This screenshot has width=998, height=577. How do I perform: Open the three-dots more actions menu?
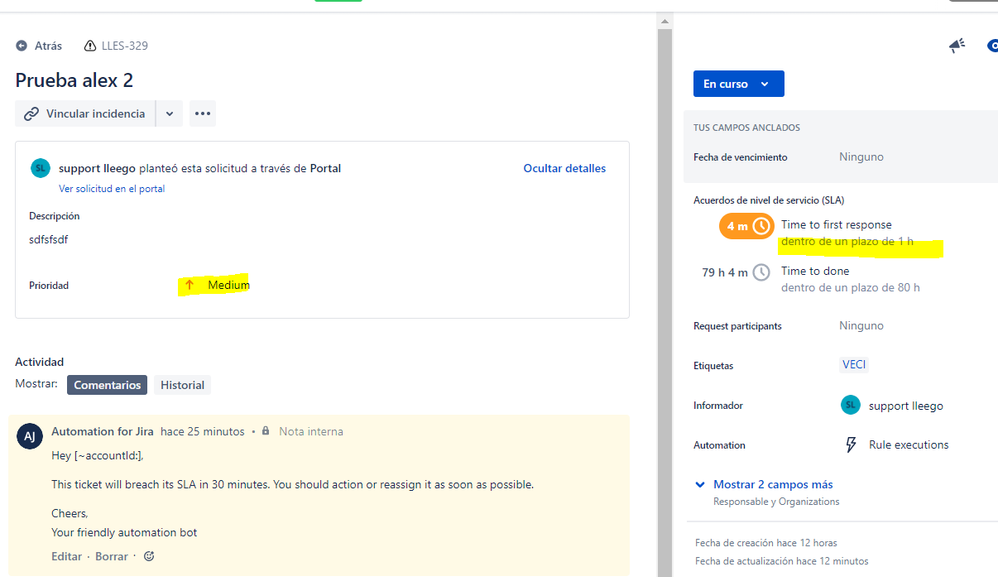pos(202,114)
